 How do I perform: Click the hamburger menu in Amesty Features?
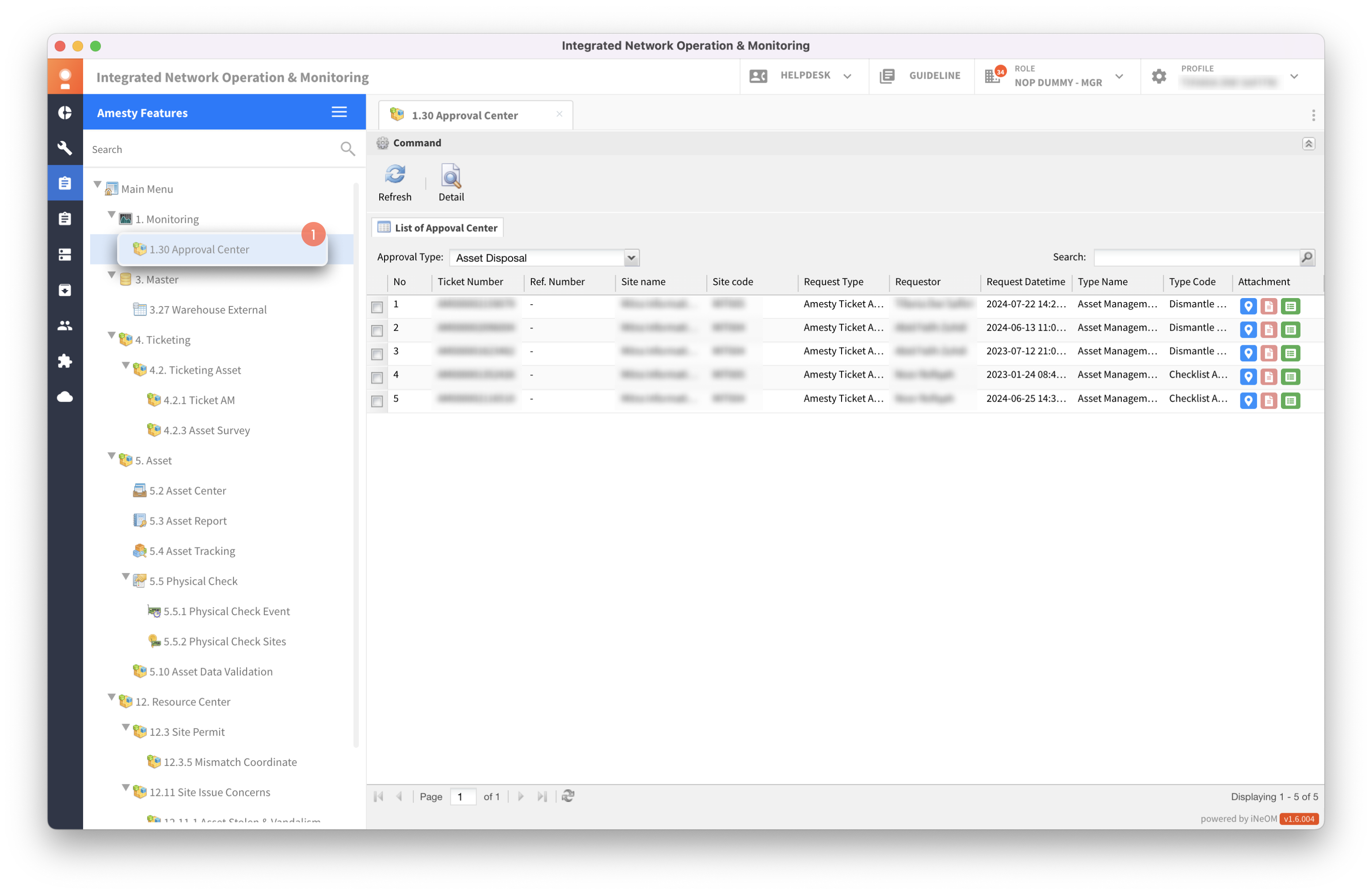pyautogui.click(x=339, y=112)
